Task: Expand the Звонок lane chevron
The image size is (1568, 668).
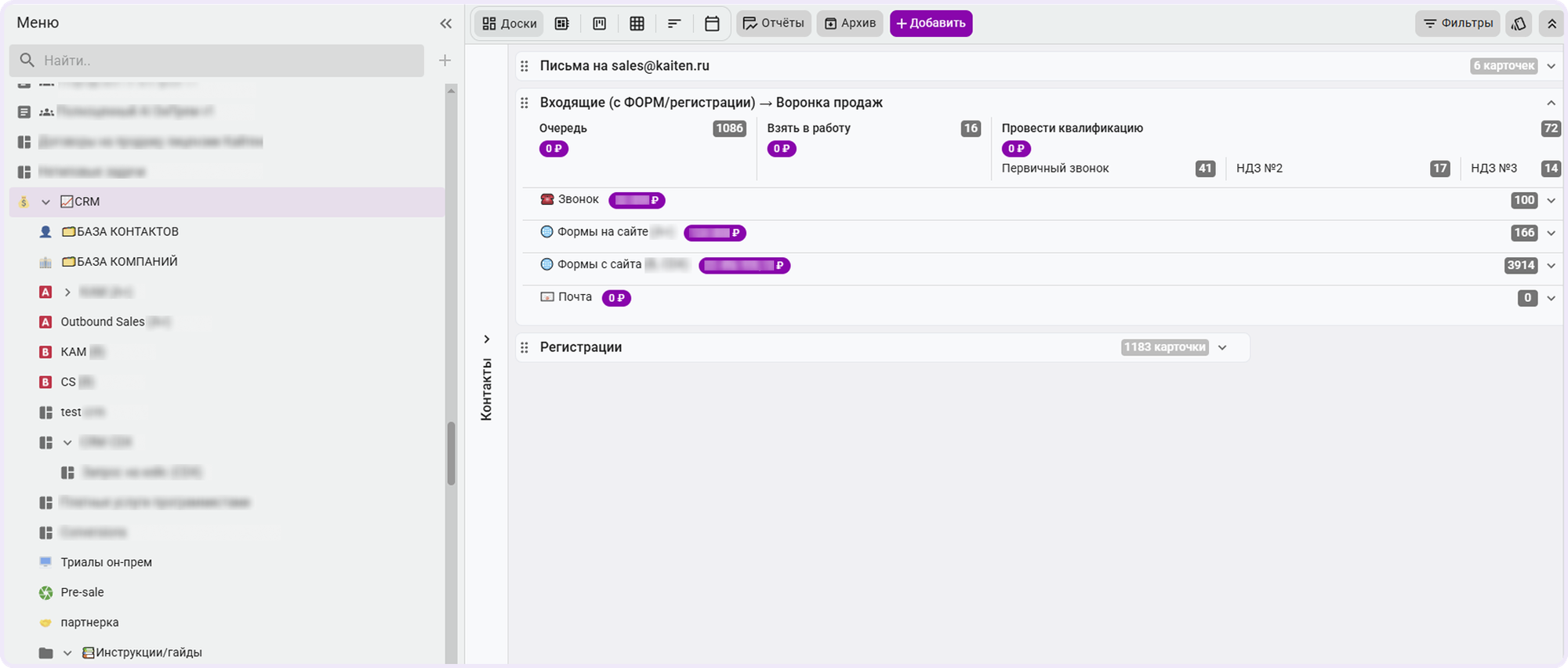Action: [x=1551, y=201]
